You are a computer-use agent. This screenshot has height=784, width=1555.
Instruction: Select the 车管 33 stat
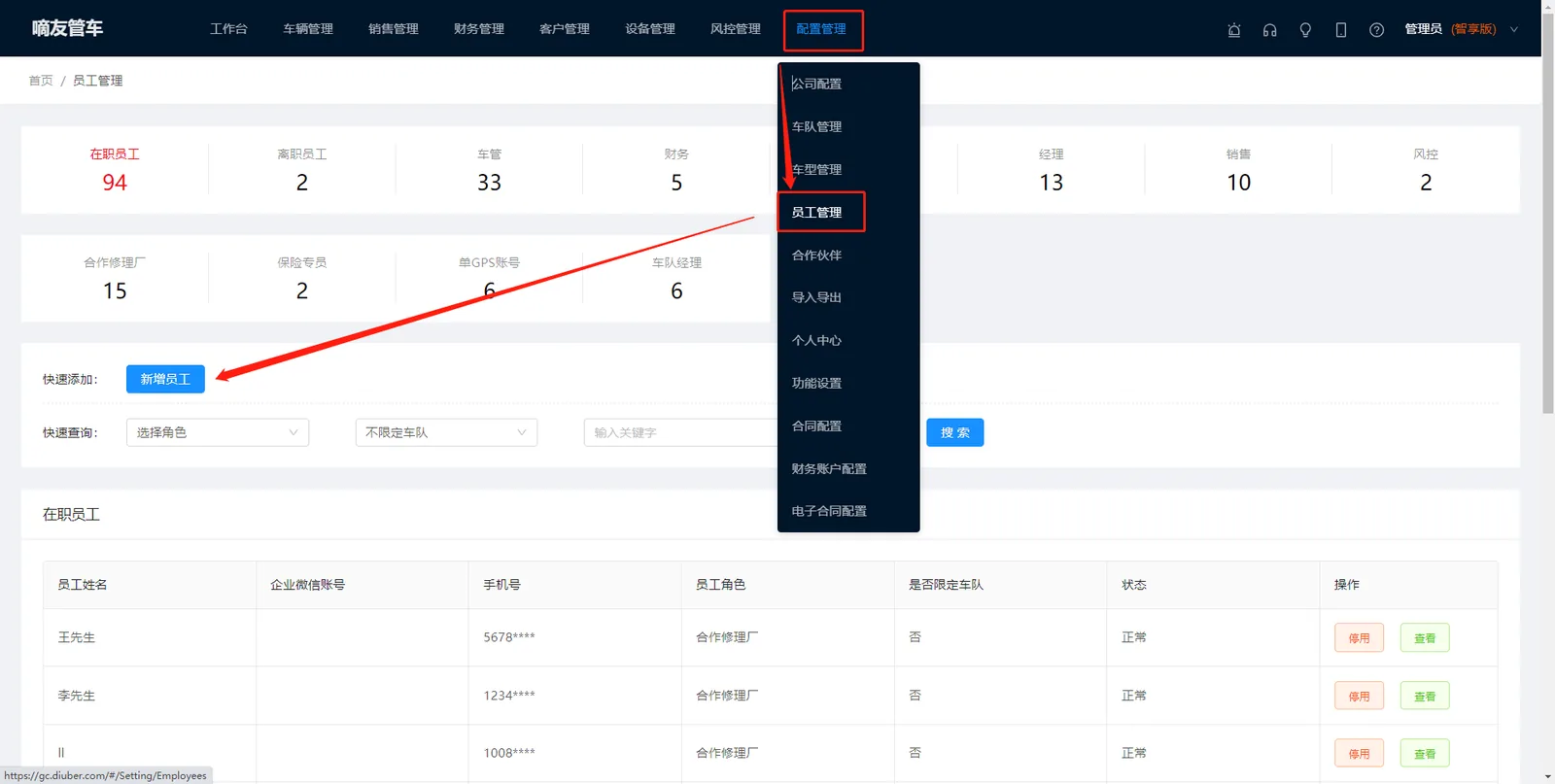[490, 170]
